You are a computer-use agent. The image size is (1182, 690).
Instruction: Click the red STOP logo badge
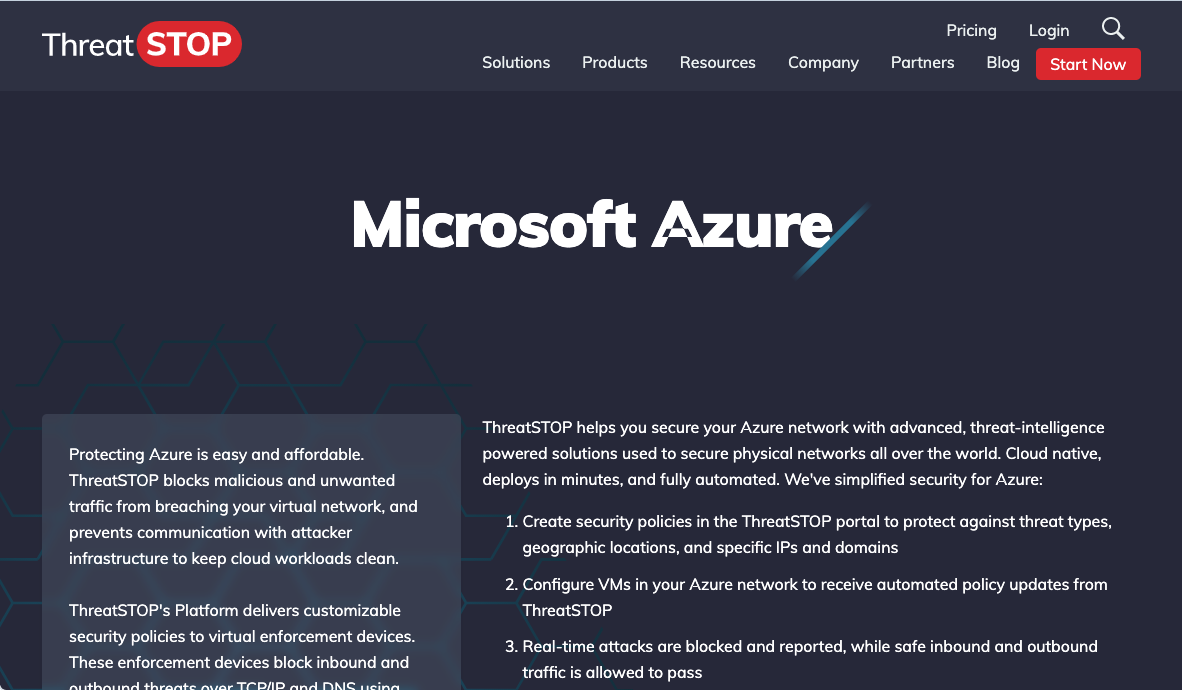(189, 45)
